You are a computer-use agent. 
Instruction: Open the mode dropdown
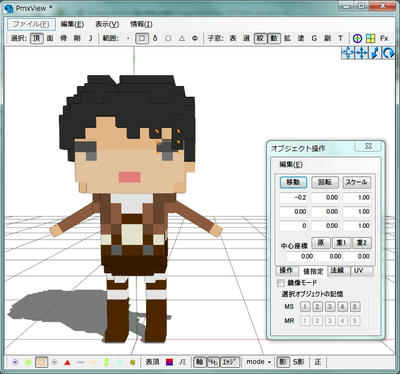click(259, 362)
